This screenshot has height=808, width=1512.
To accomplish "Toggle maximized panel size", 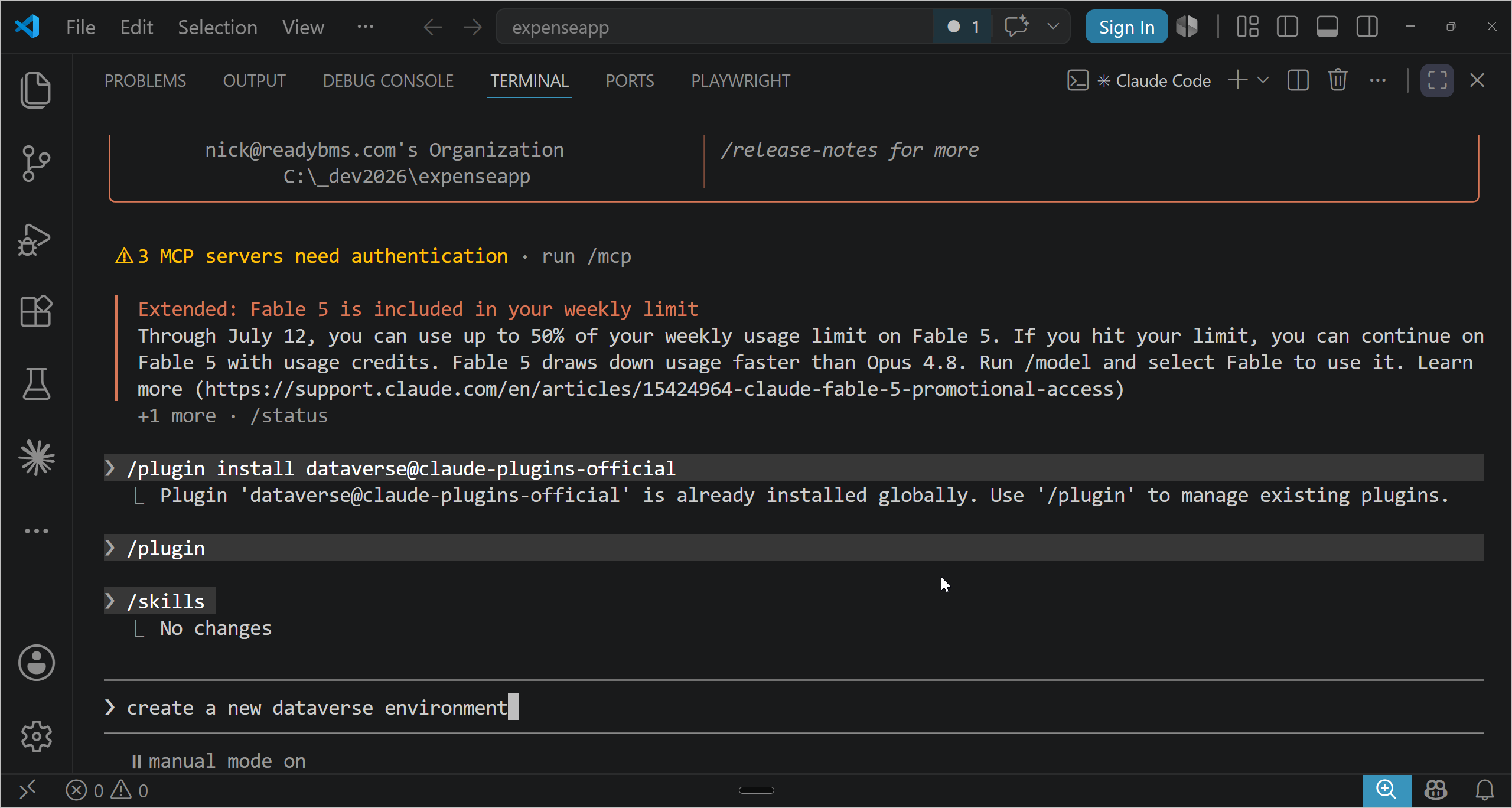I will click(1437, 80).
